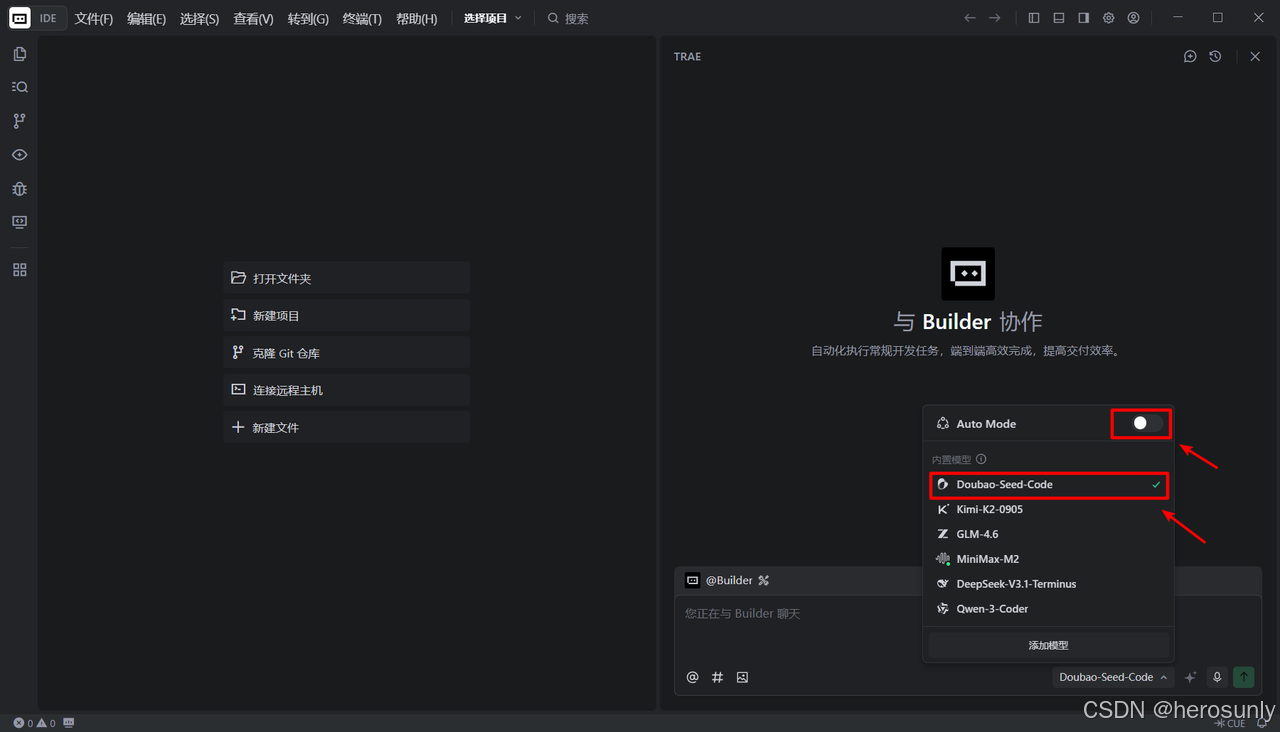Click 打开文件夹 button
1280x732 pixels.
346,278
